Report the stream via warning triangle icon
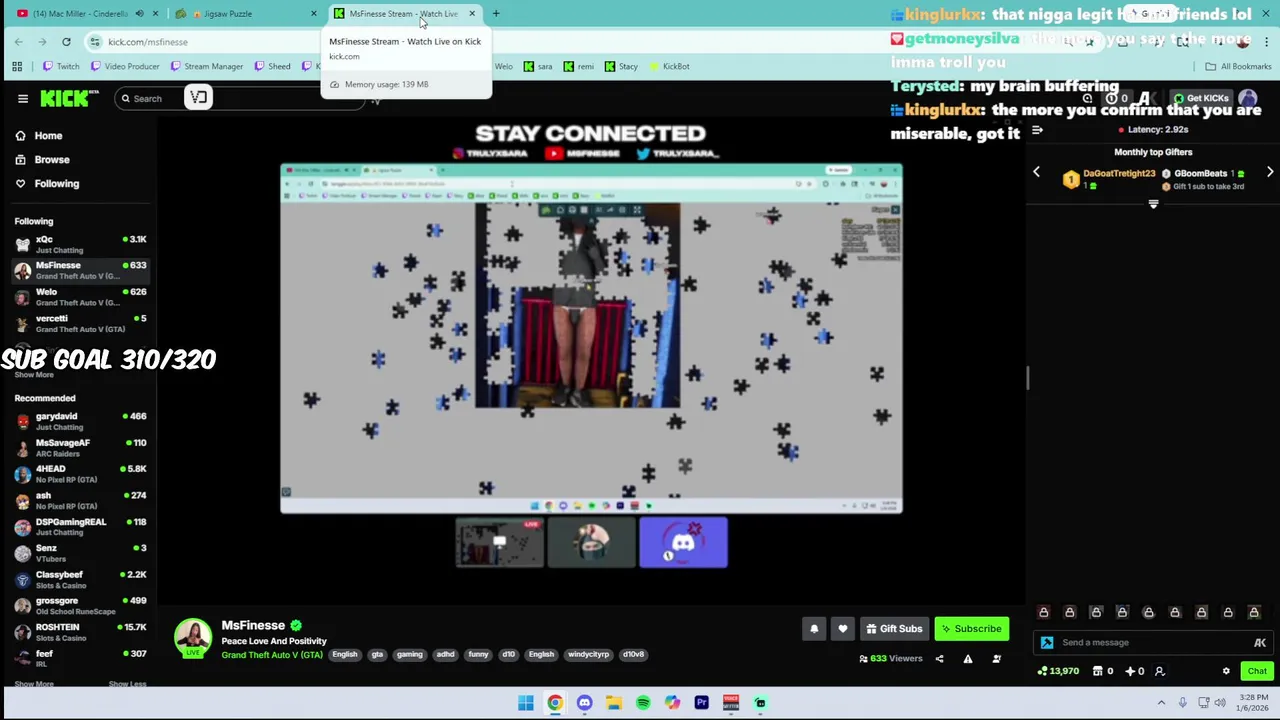This screenshot has height=720, width=1280. (967, 659)
